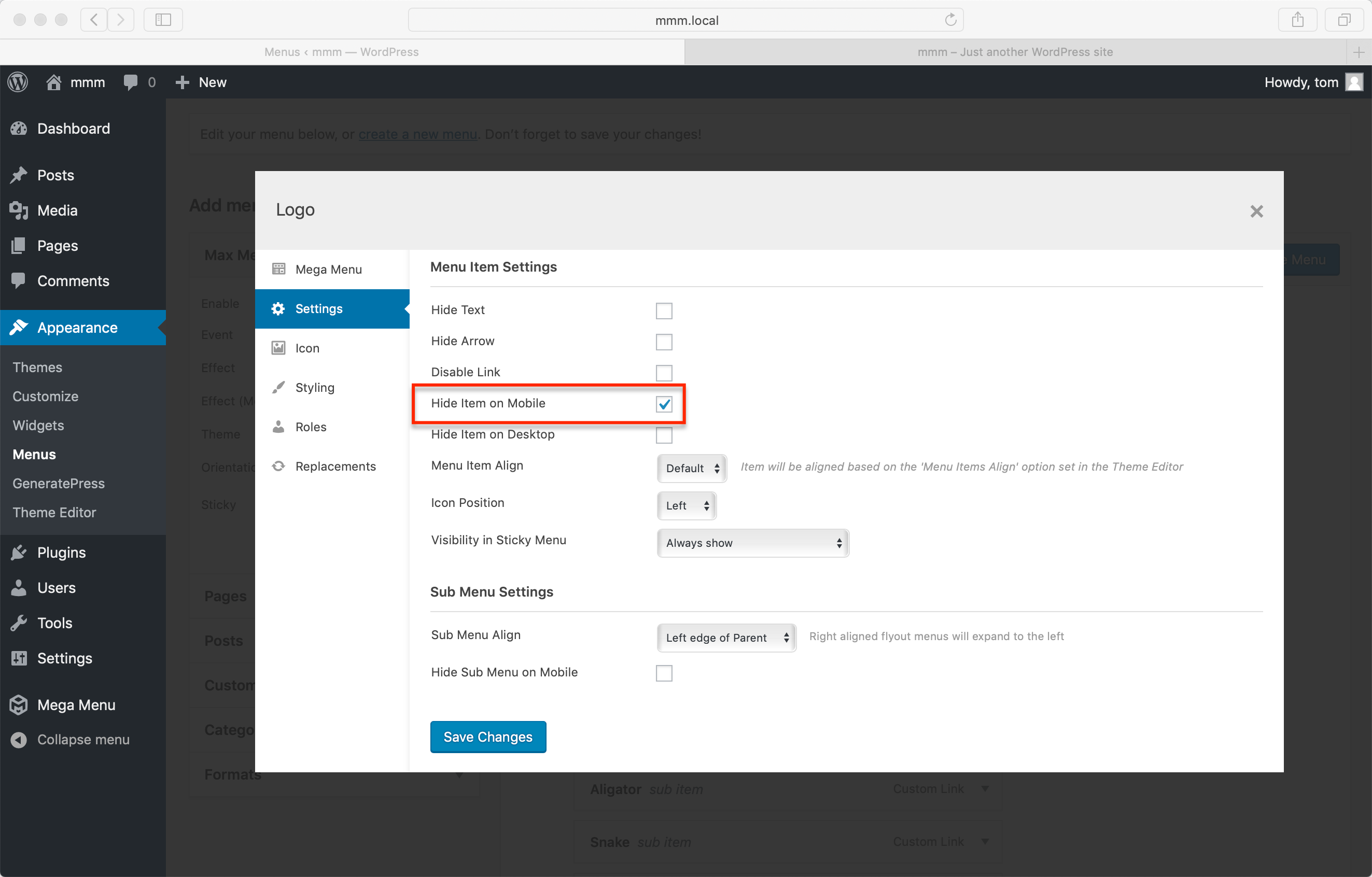Open the comments bubble icon in the admin bar

pyautogui.click(x=131, y=82)
